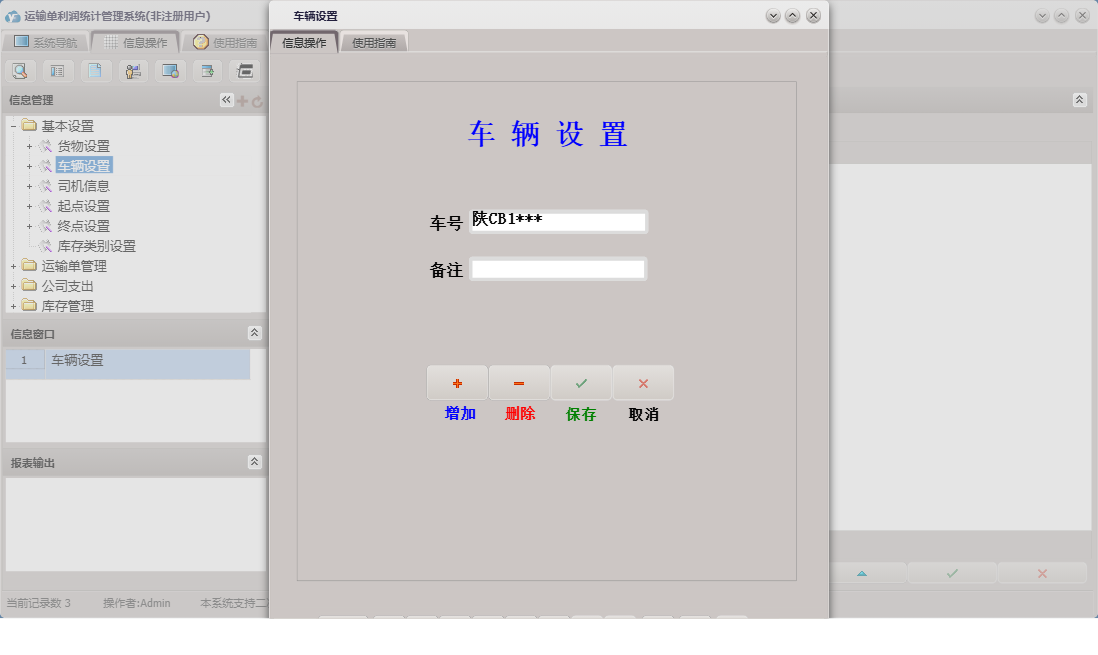Click inside the 备注 remark input field

[557, 268]
